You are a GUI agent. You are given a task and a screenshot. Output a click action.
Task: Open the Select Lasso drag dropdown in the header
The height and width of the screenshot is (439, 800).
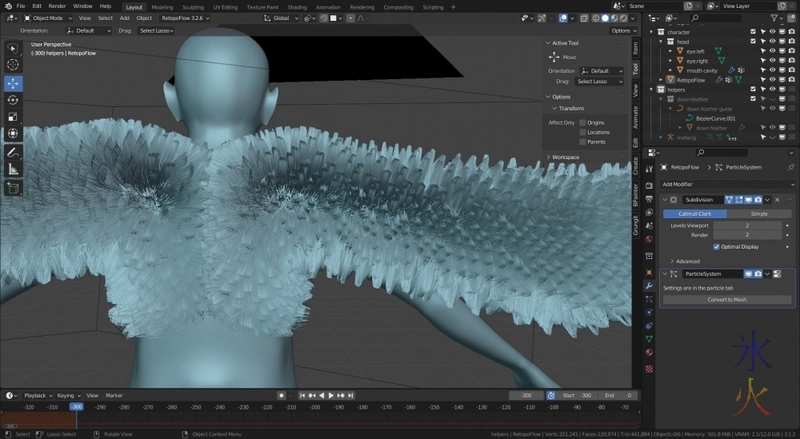pyautogui.click(x=156, y=31)
